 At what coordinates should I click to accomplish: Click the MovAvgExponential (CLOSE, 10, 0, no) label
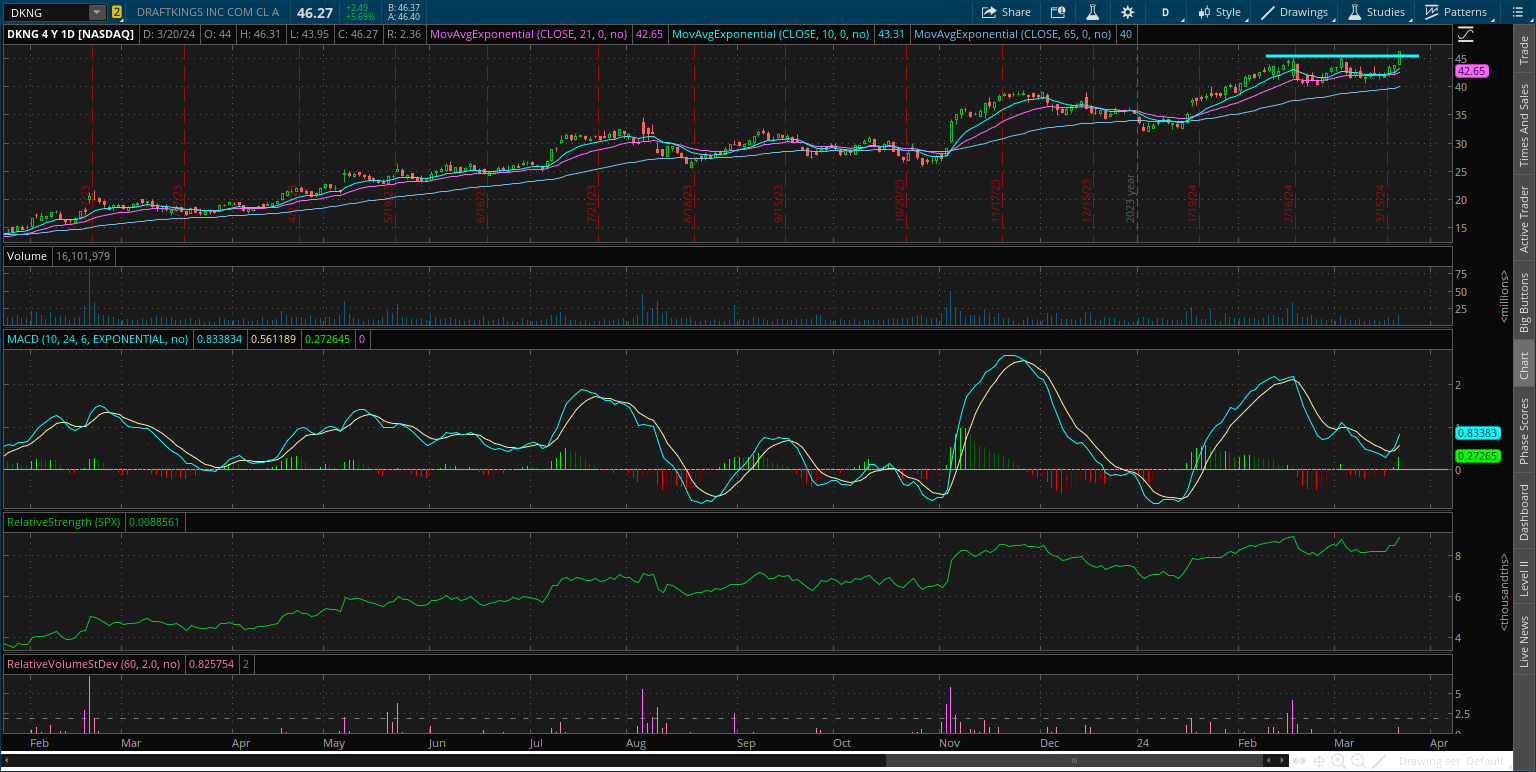771,34
